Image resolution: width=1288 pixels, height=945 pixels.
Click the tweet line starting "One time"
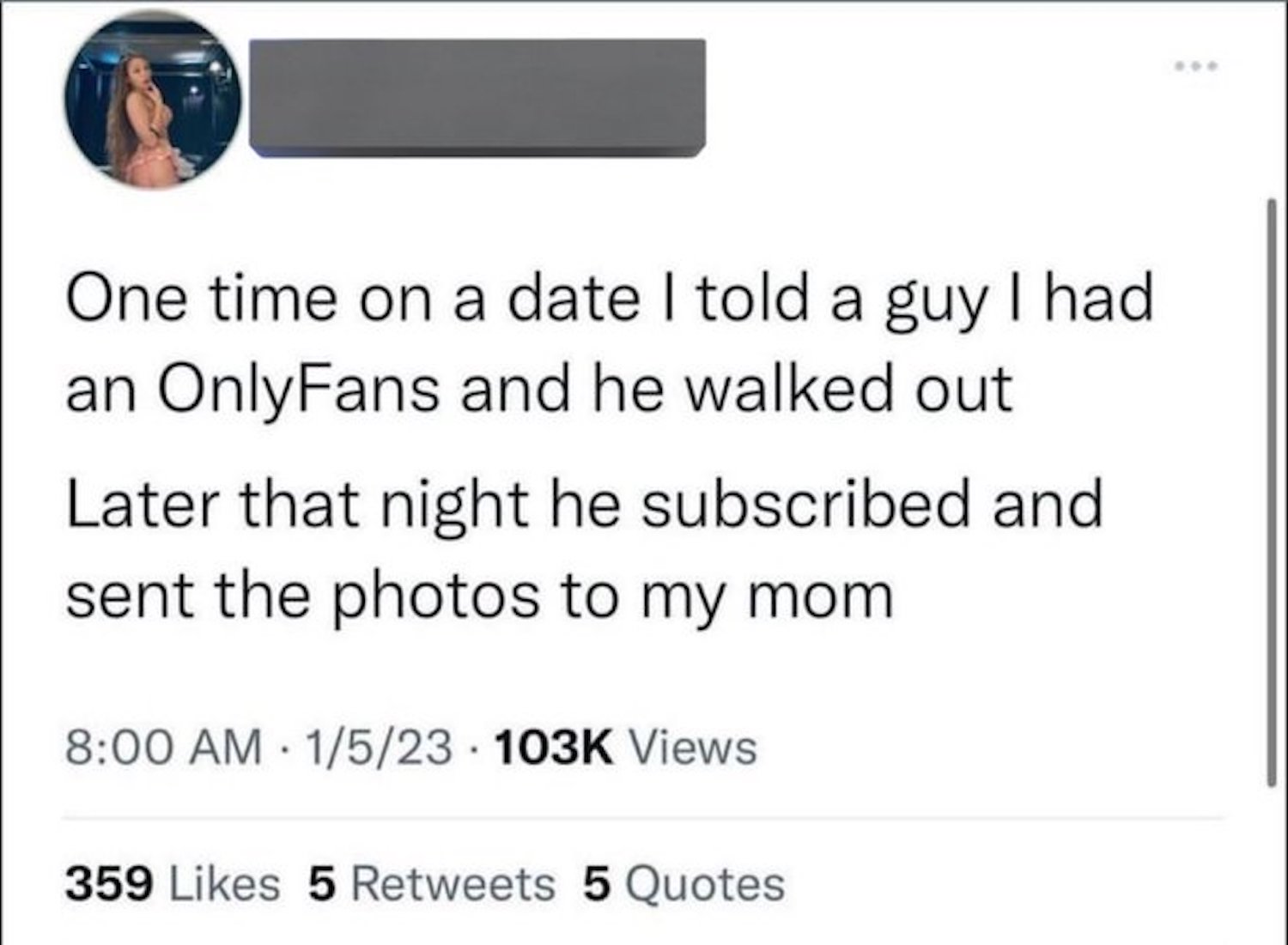pyautogui.click(x=608, y=300)
